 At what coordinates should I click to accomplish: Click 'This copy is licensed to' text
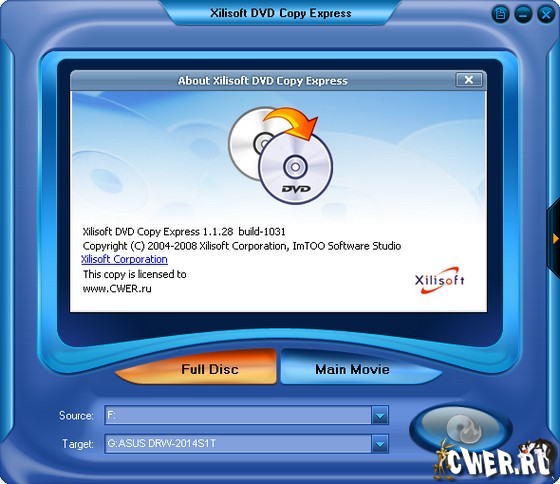(135, 274)
